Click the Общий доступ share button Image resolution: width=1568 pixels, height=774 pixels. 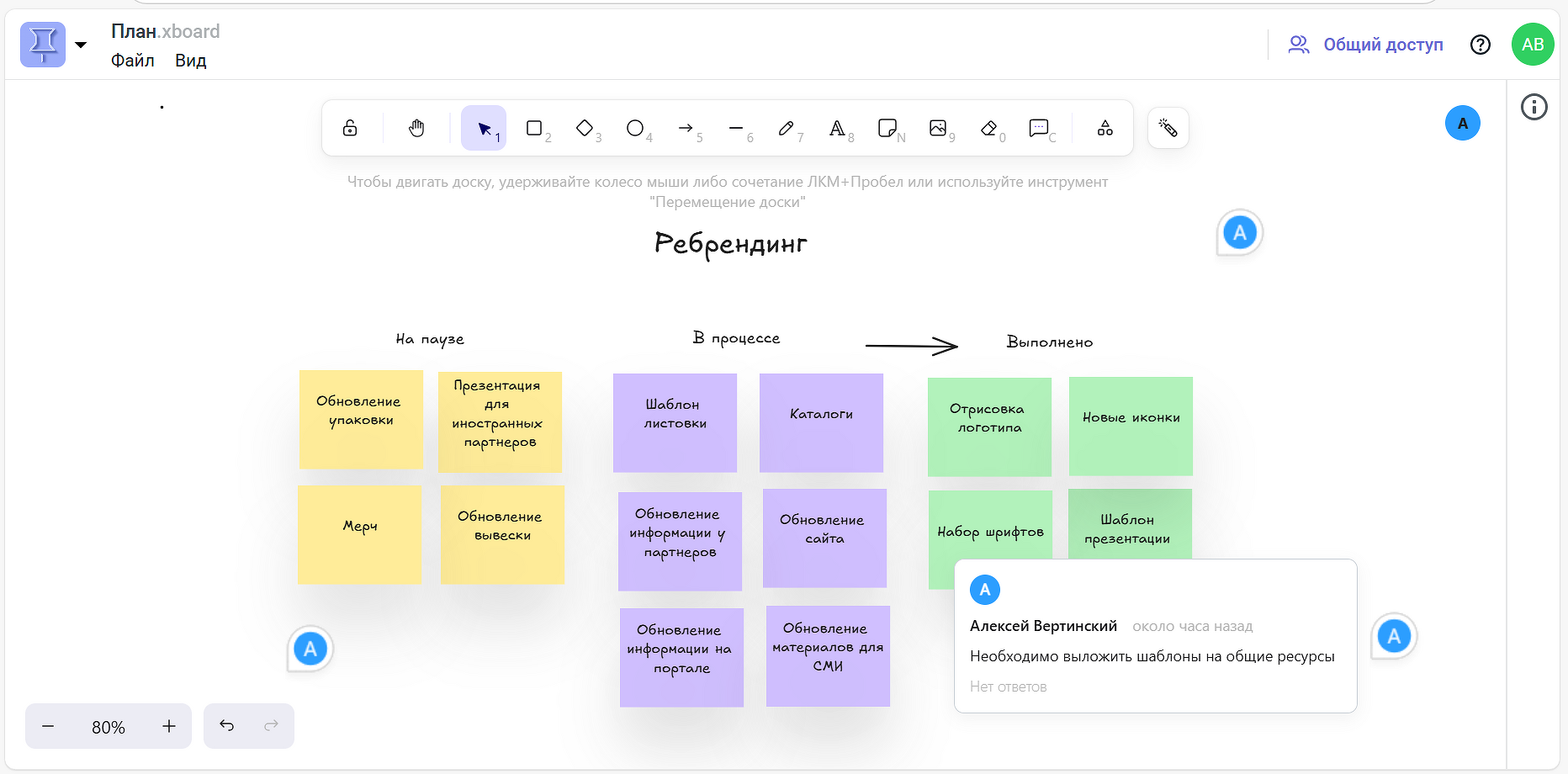1366,45
